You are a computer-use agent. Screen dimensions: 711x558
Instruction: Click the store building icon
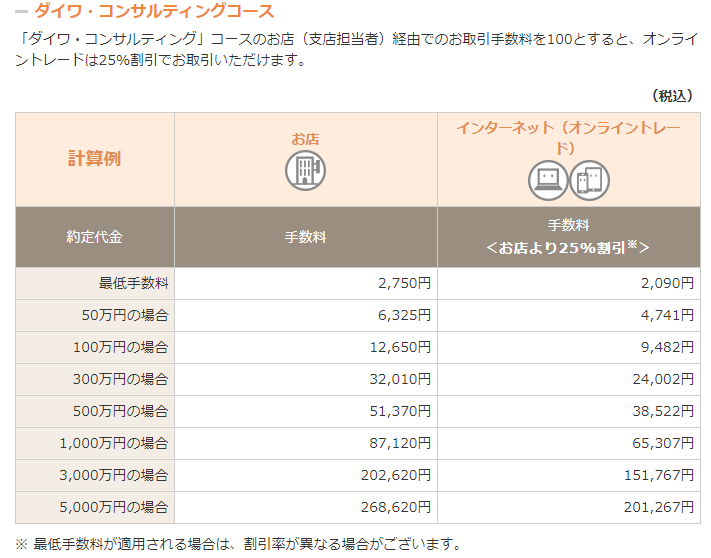coord(305,170)
